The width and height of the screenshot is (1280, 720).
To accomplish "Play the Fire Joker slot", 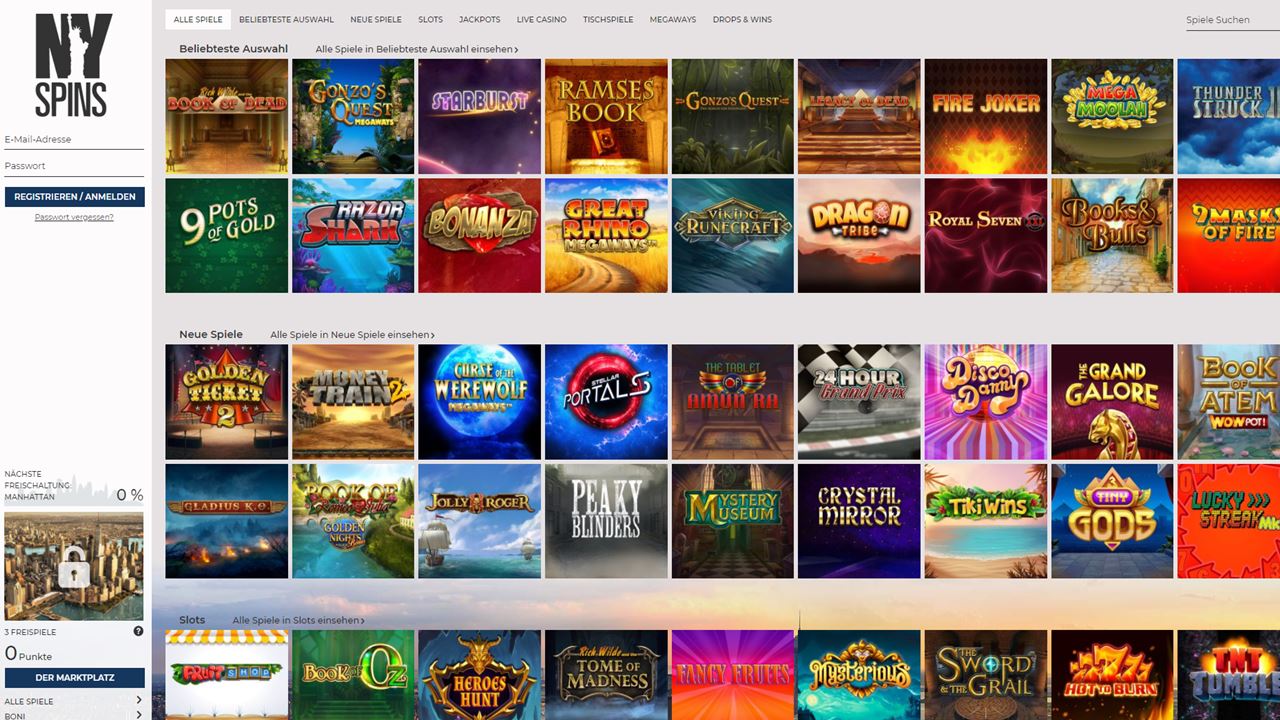I will [x=986, y=116].
